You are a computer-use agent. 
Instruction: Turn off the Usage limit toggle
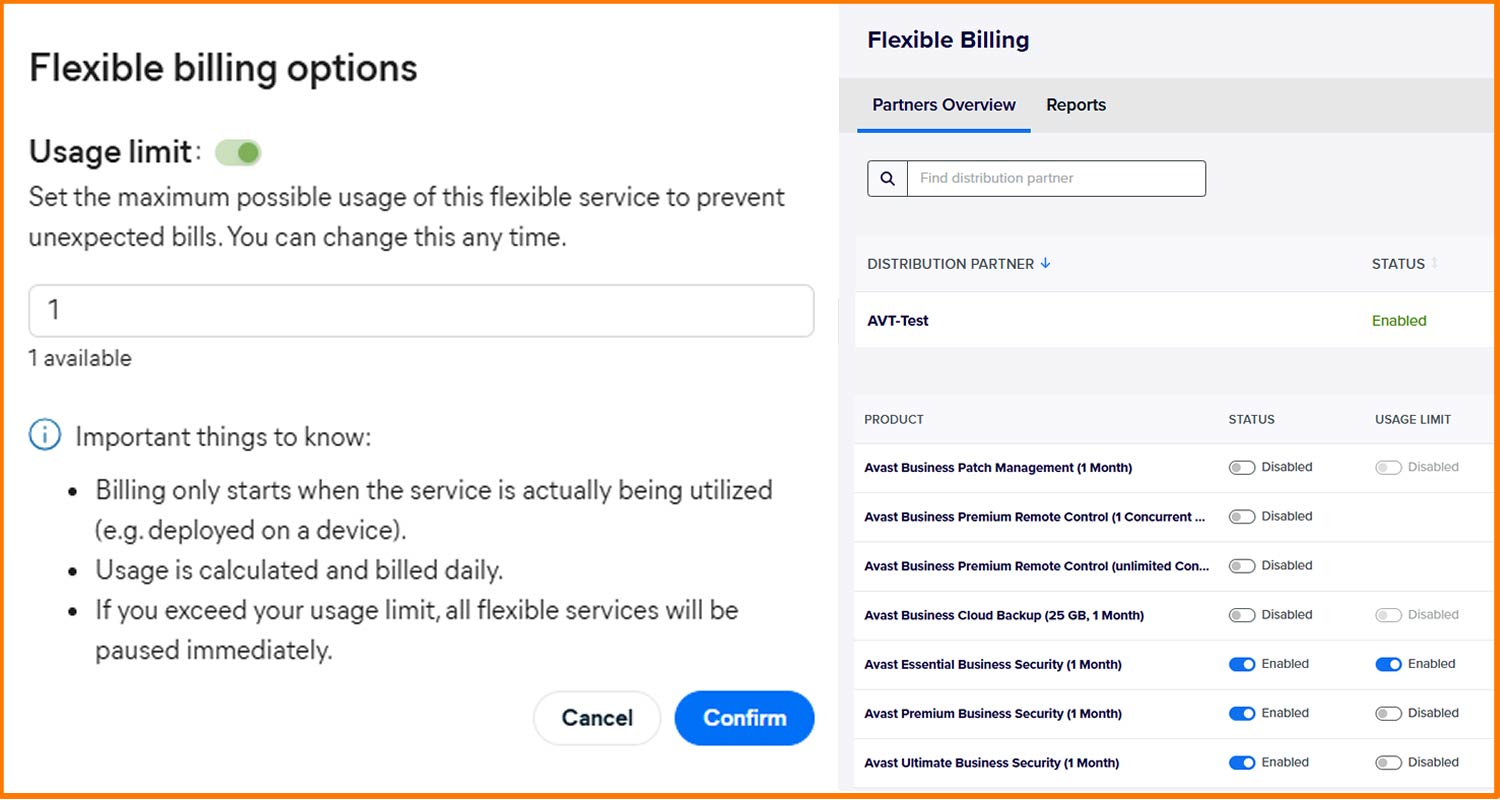click(238, 152)
